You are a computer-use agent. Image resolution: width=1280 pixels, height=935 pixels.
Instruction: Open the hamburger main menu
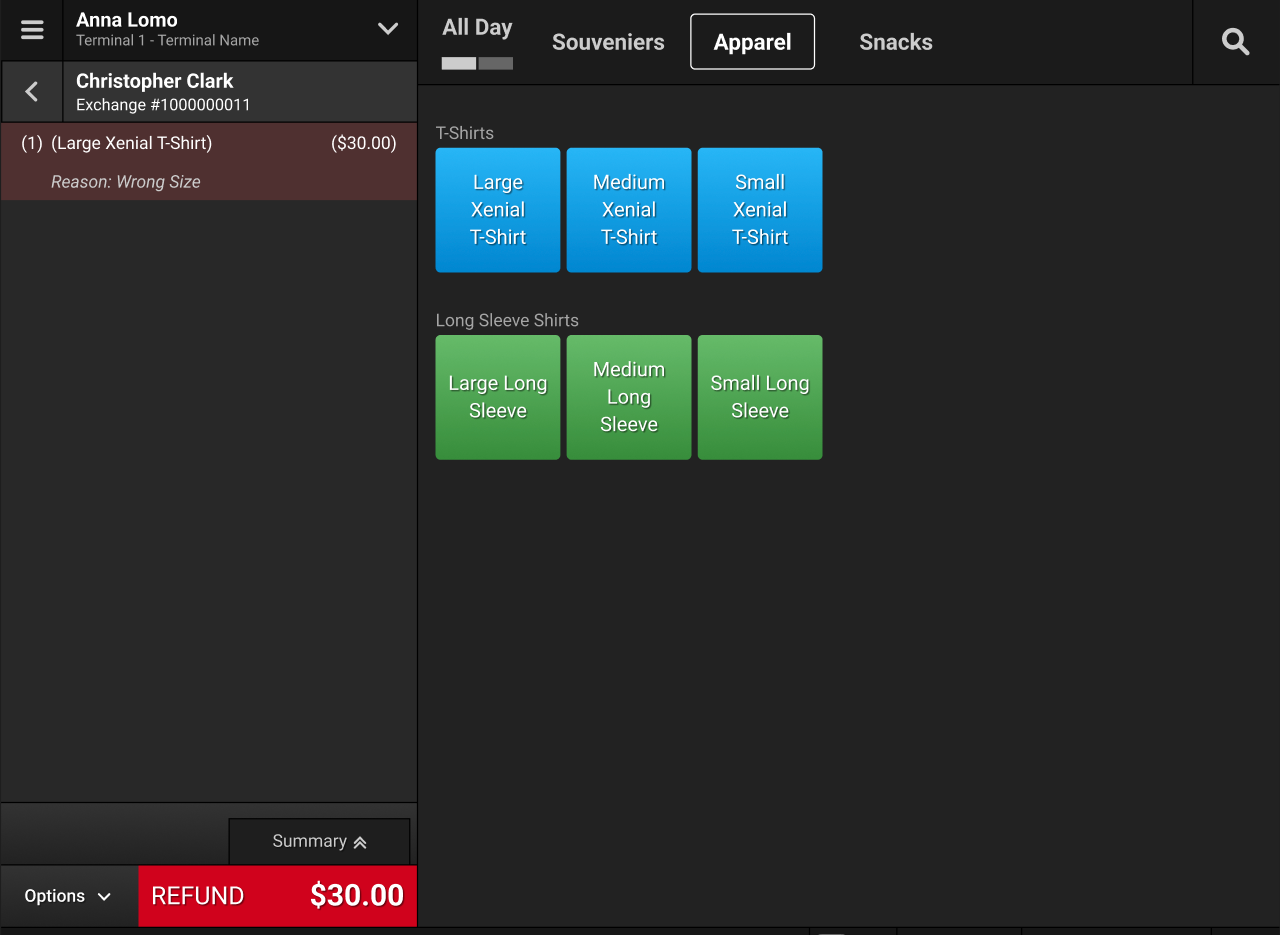[x=32, y=30]
